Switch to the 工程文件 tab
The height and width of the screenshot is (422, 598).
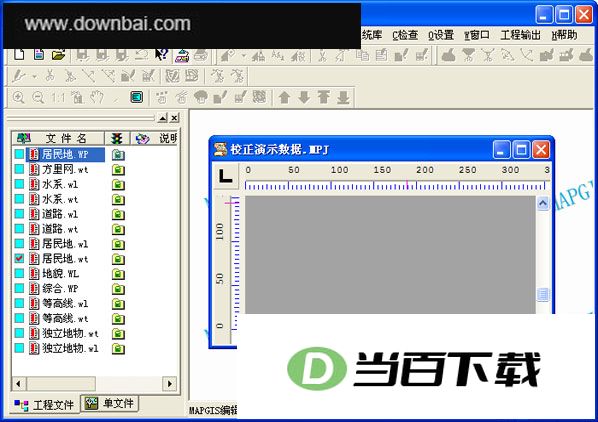44,404
